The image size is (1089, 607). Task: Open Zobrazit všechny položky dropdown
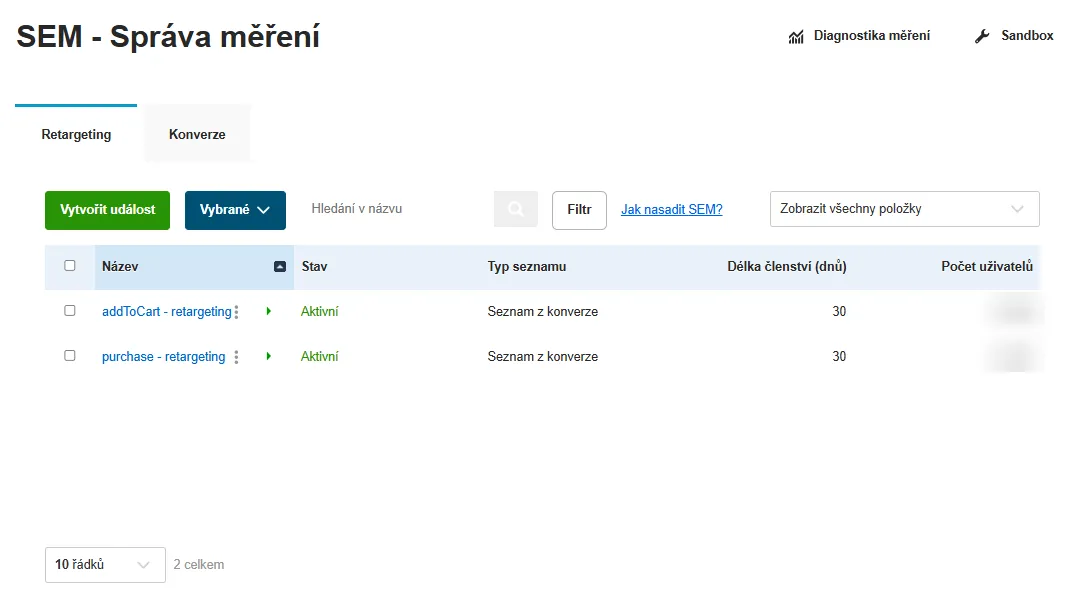click(904, 209)
